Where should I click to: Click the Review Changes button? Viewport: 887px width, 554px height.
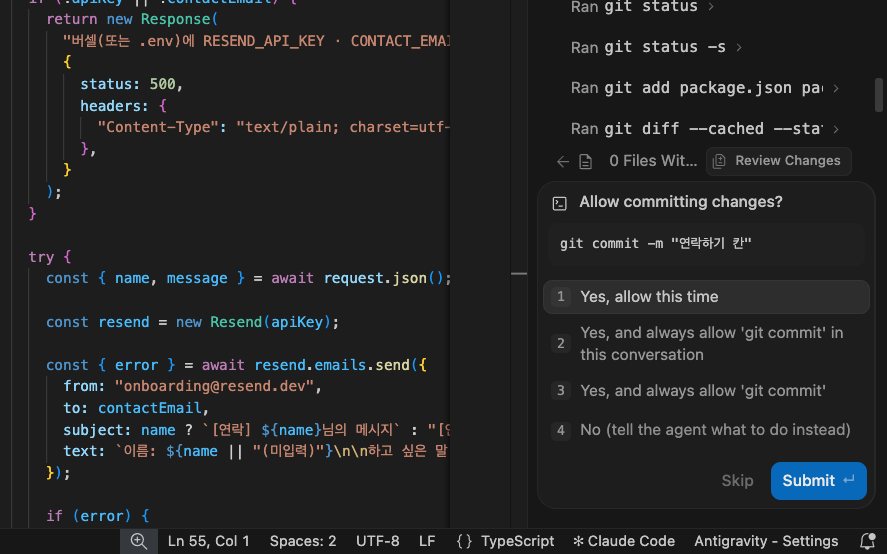click(778, 161)
